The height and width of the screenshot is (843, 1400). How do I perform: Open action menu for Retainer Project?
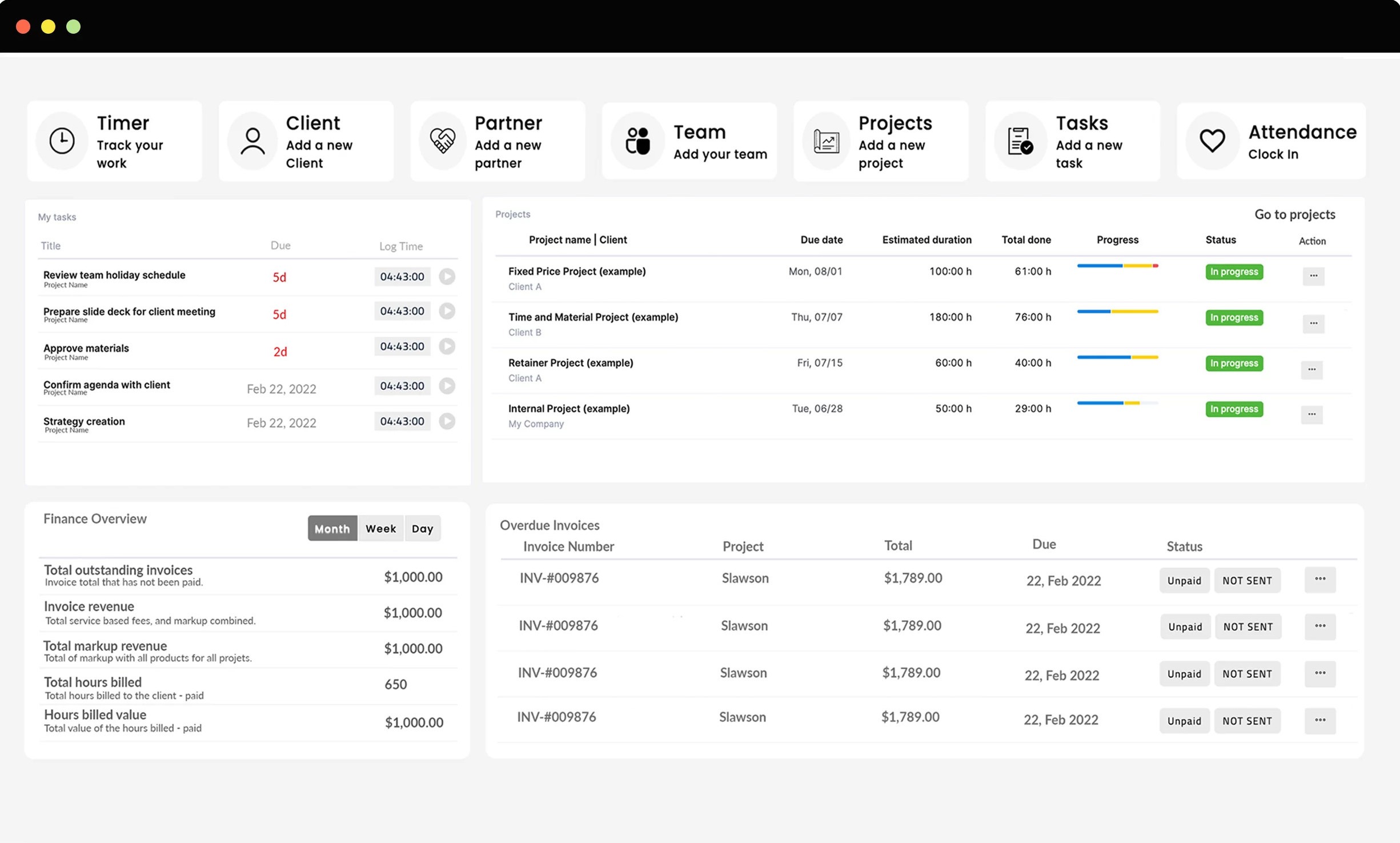tap(1311, 370)
